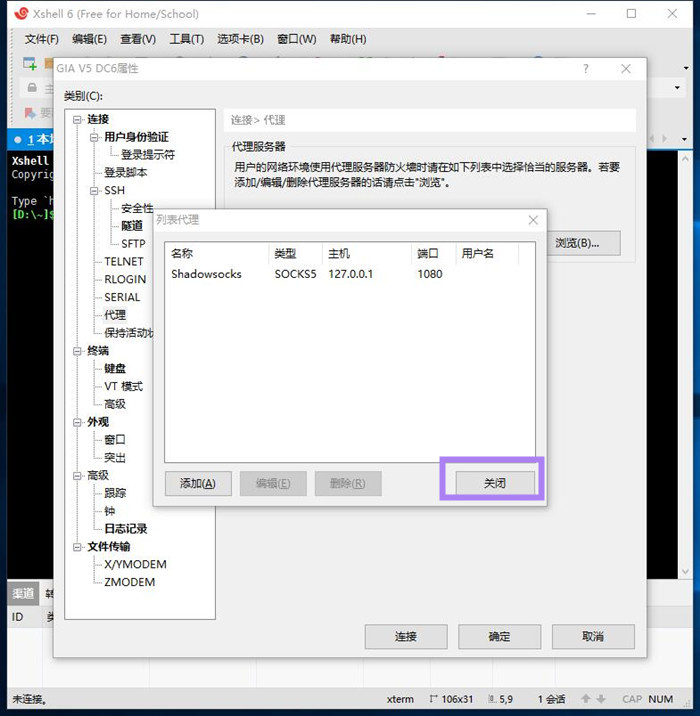Select 登录提示符 in category tree

point(148,155)
